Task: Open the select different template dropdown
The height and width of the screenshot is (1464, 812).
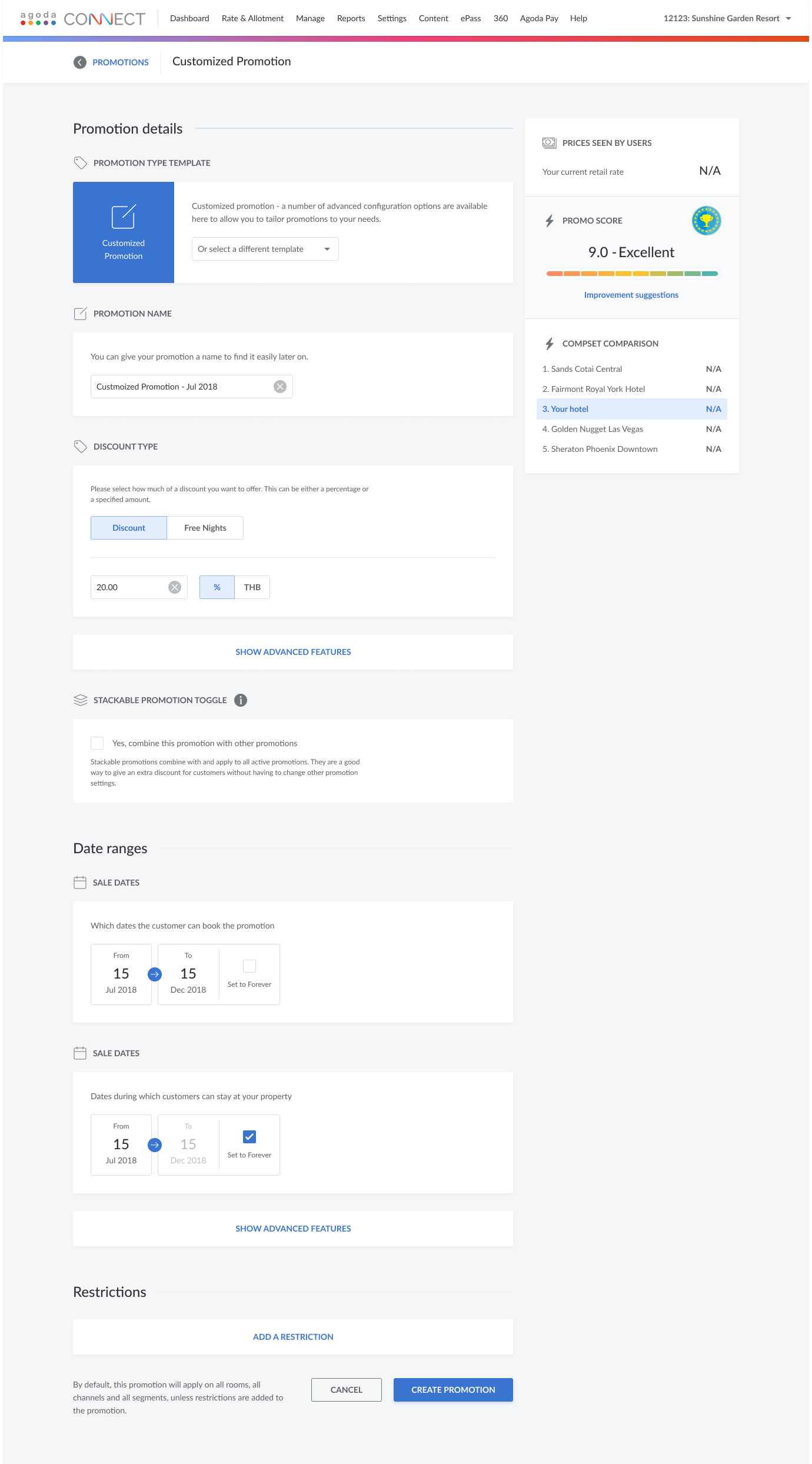Action: pyautogui.click(x=265, y=249)
